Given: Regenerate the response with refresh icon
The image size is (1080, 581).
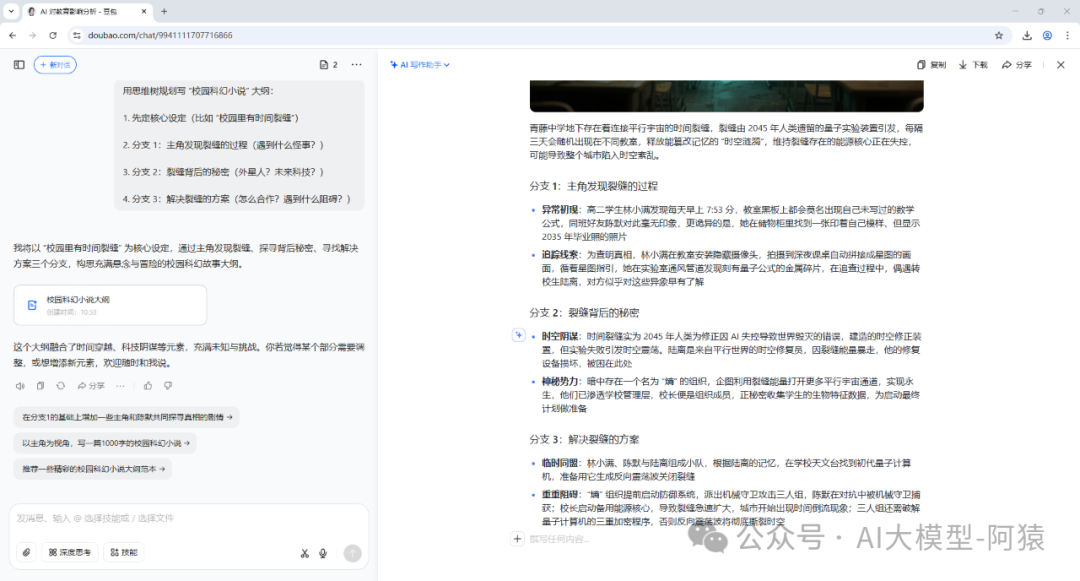Looking at the screenshot, I should [61, 386].
